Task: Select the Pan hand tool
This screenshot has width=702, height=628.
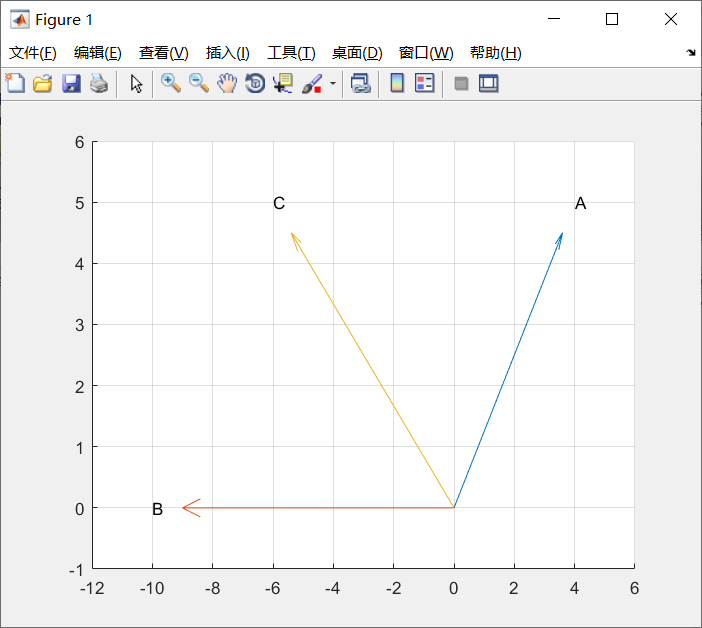Action: pos(227,84)
